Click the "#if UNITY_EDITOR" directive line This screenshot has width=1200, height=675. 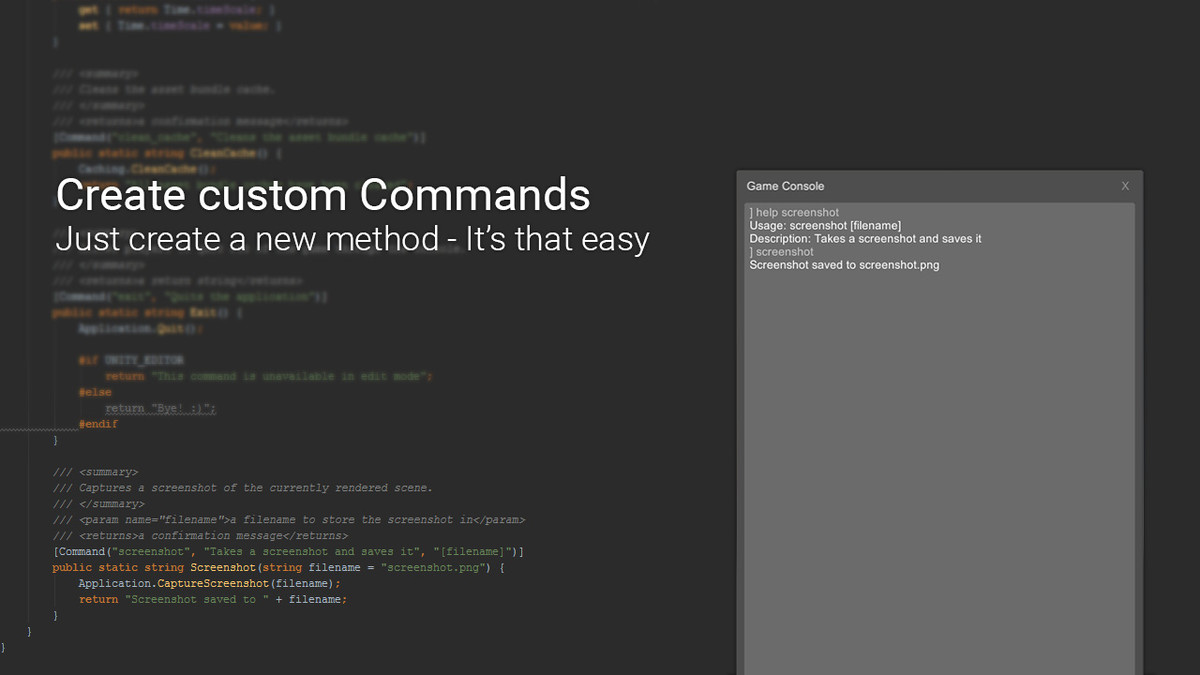[x=131, y=360]
